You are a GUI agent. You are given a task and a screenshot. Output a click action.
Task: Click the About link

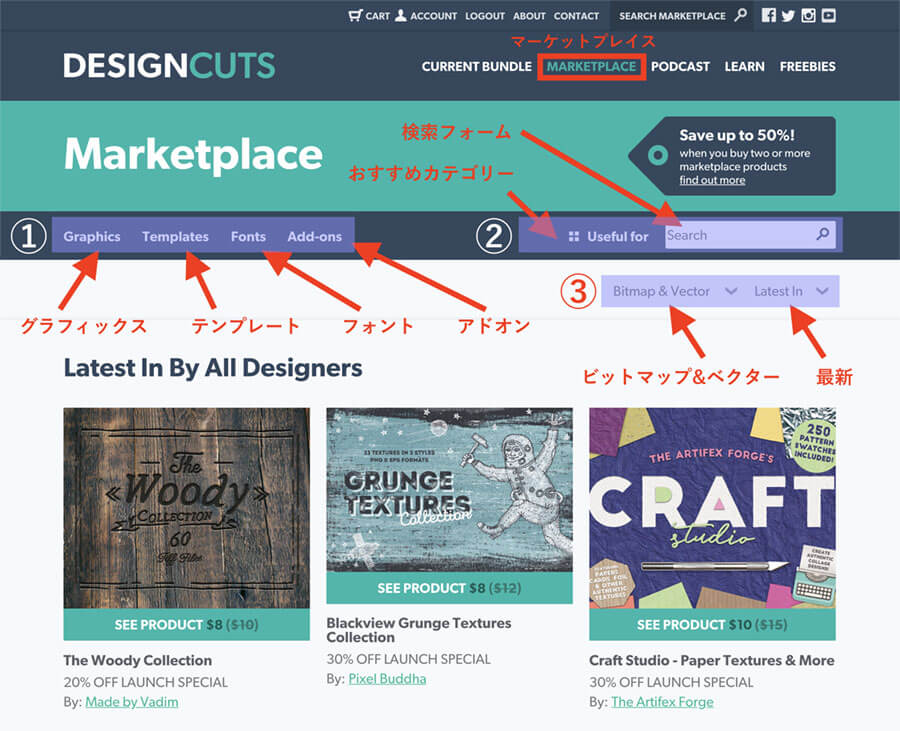click(529, 16)
